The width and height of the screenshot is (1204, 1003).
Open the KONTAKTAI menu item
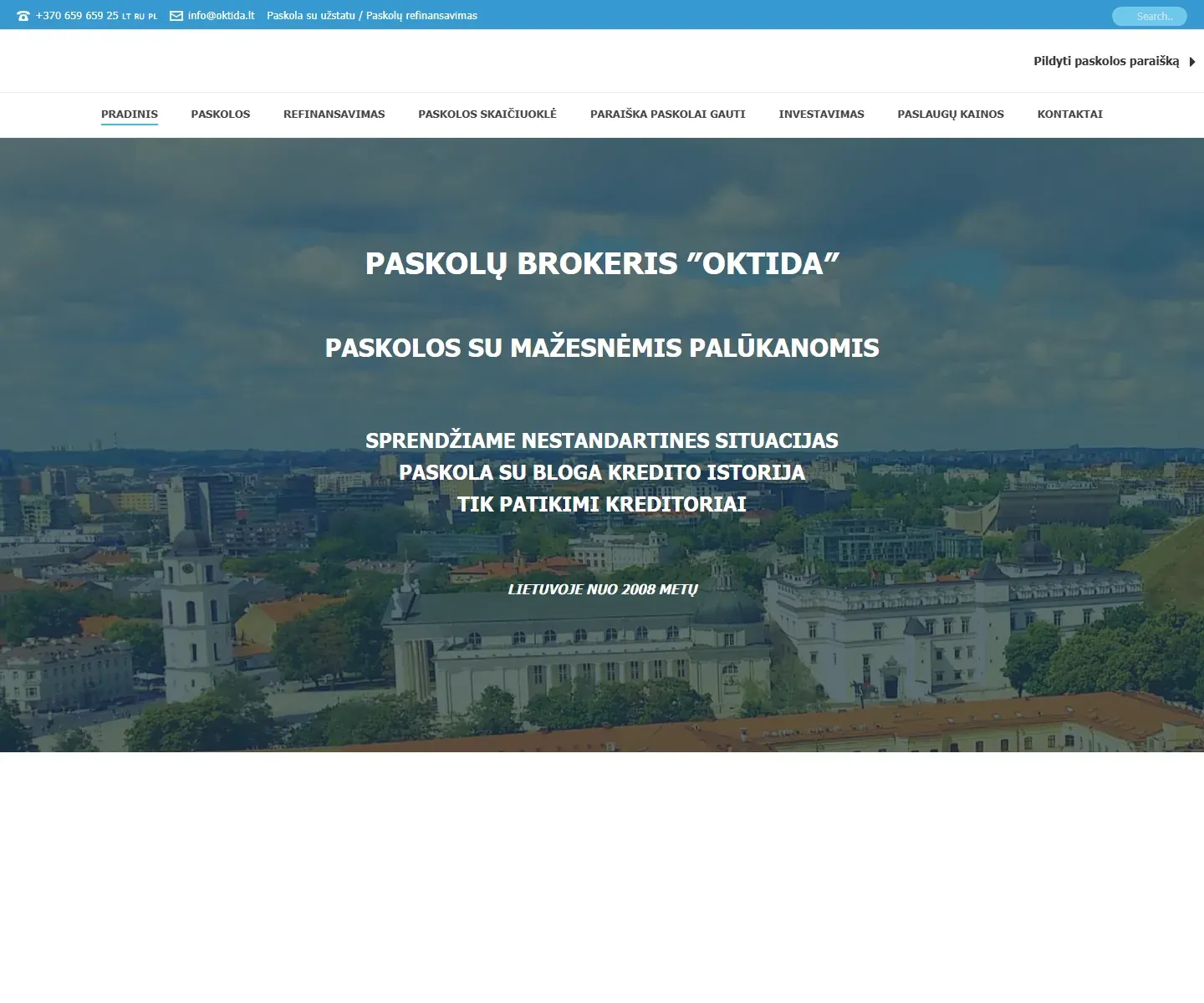click(1070, 115)
